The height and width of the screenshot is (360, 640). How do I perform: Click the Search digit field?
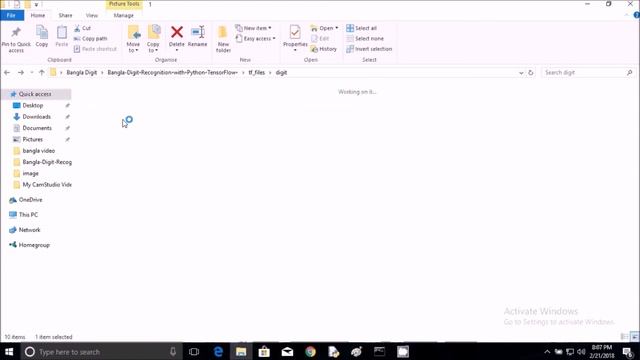click(588, 73)
